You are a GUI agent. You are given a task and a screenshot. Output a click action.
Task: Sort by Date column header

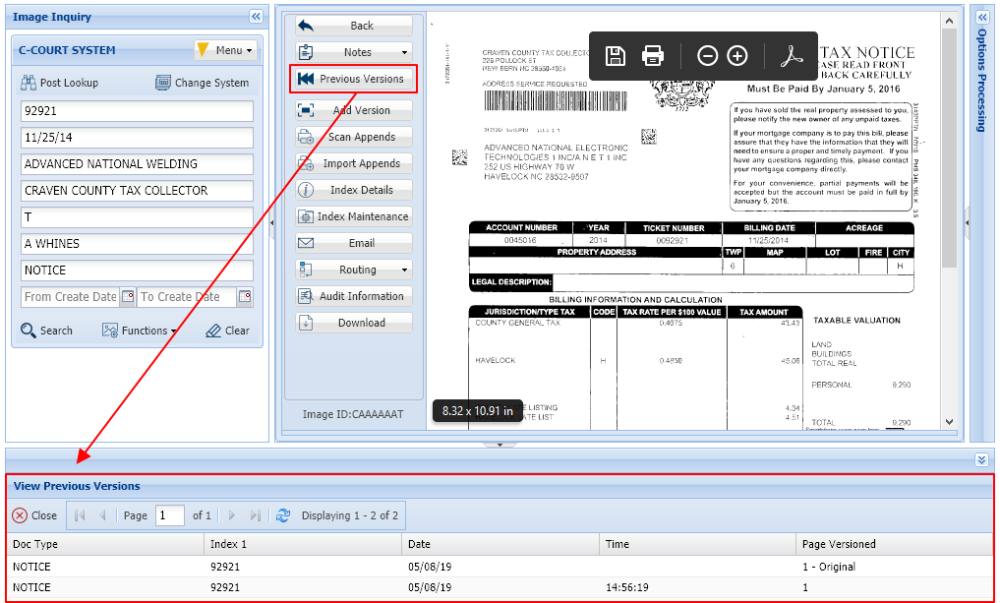point(501,544)
